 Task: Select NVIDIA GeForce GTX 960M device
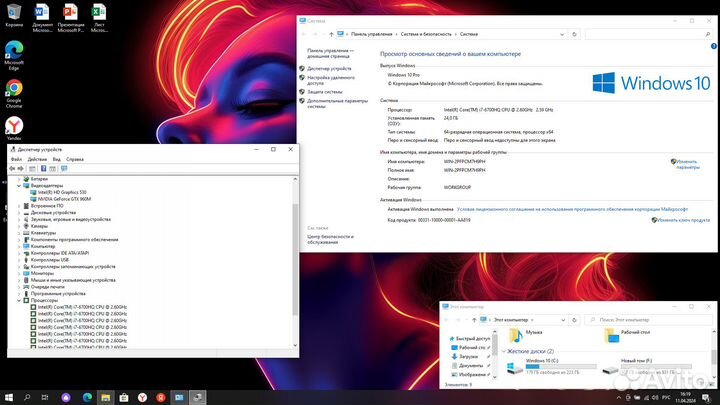coord(64,199)
